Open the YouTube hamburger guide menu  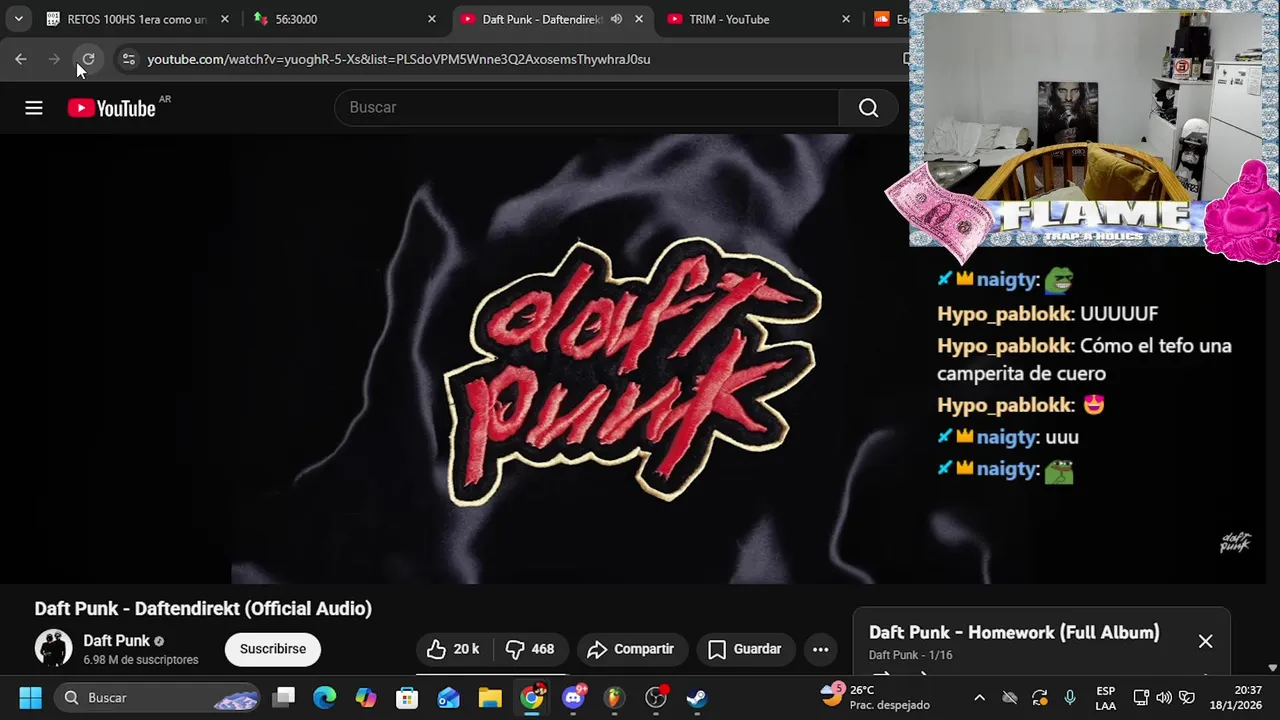coord(34,108)
